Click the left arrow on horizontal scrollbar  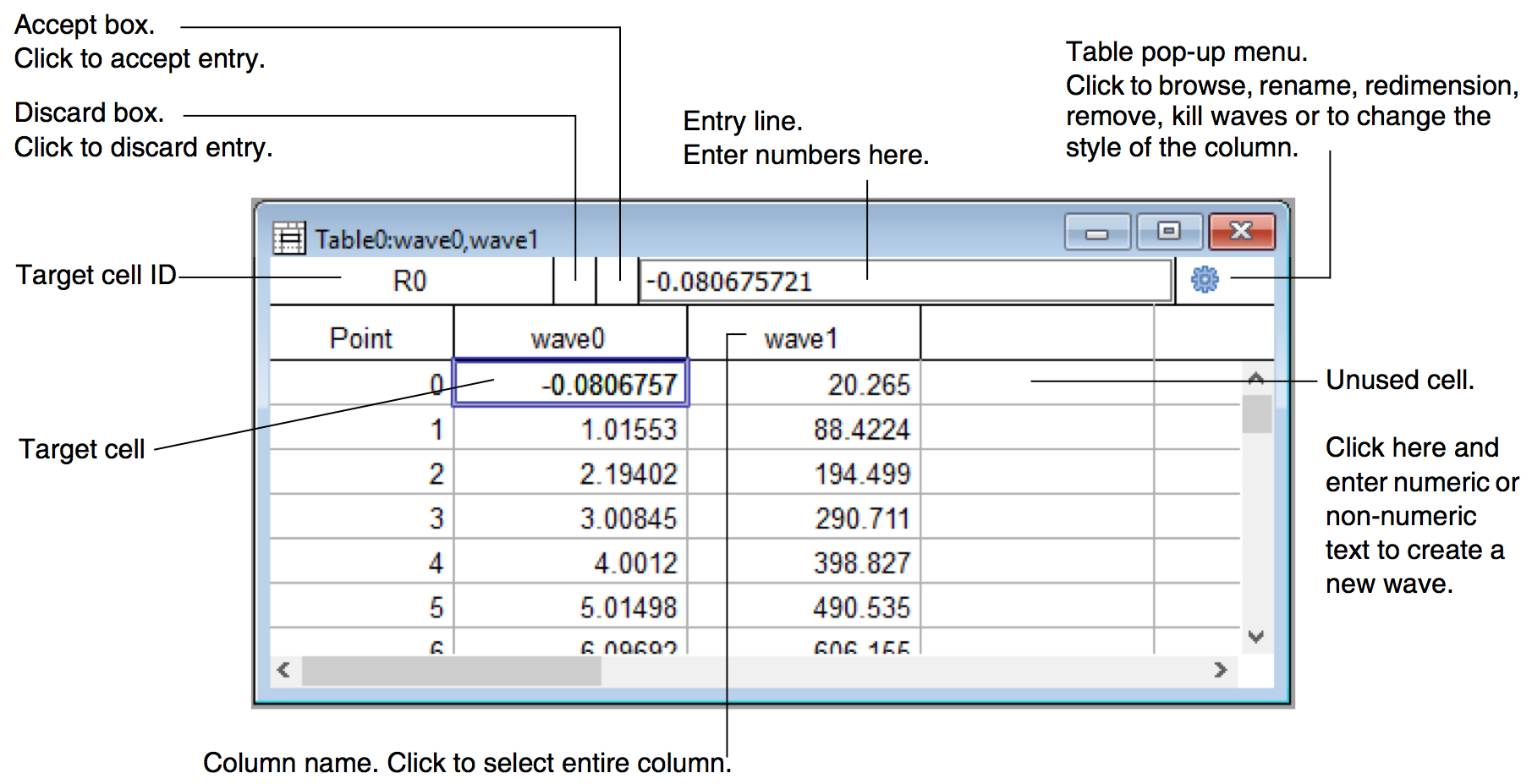pos(284,670)
